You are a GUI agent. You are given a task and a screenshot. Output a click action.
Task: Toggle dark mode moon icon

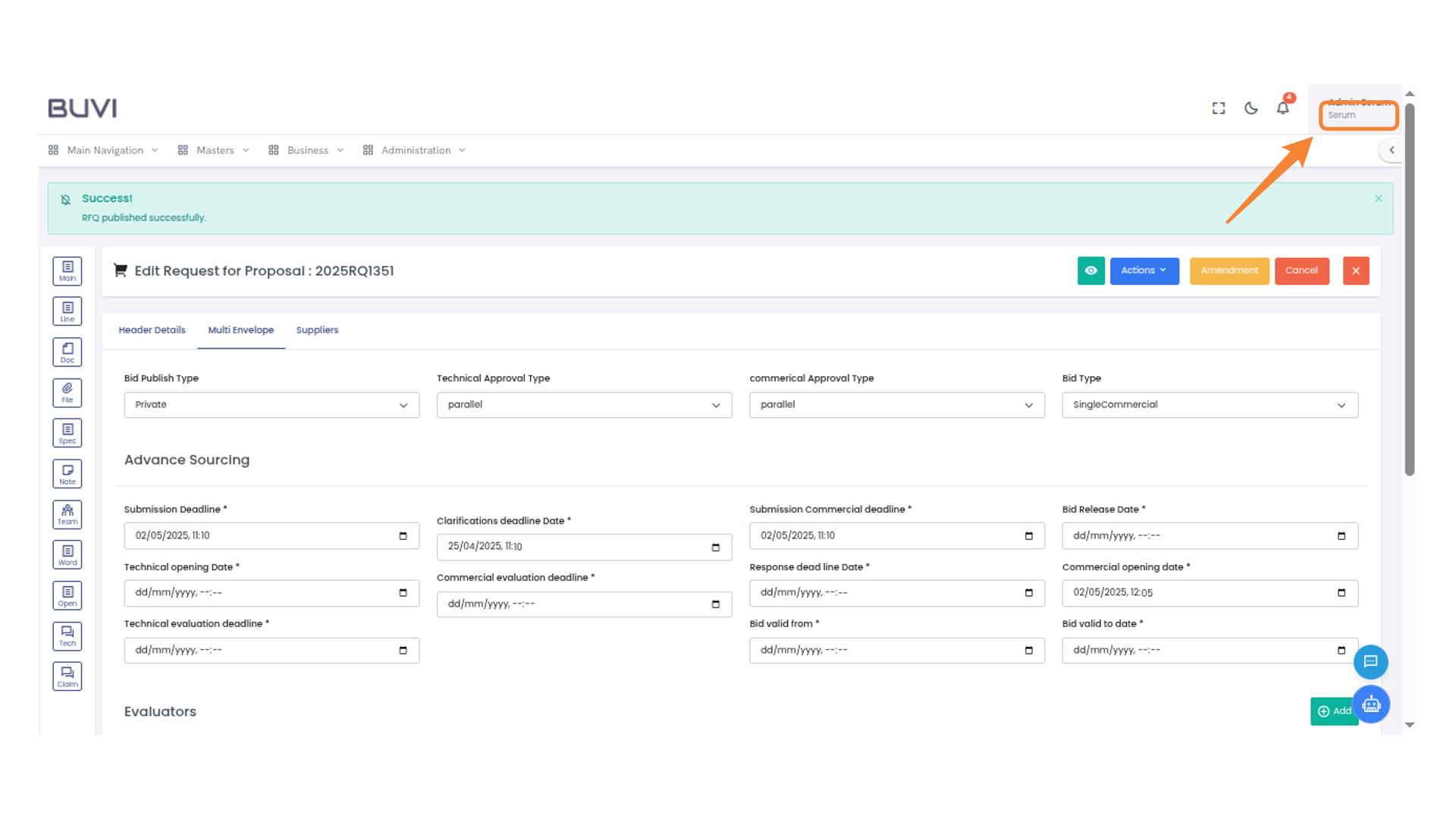1251,108
